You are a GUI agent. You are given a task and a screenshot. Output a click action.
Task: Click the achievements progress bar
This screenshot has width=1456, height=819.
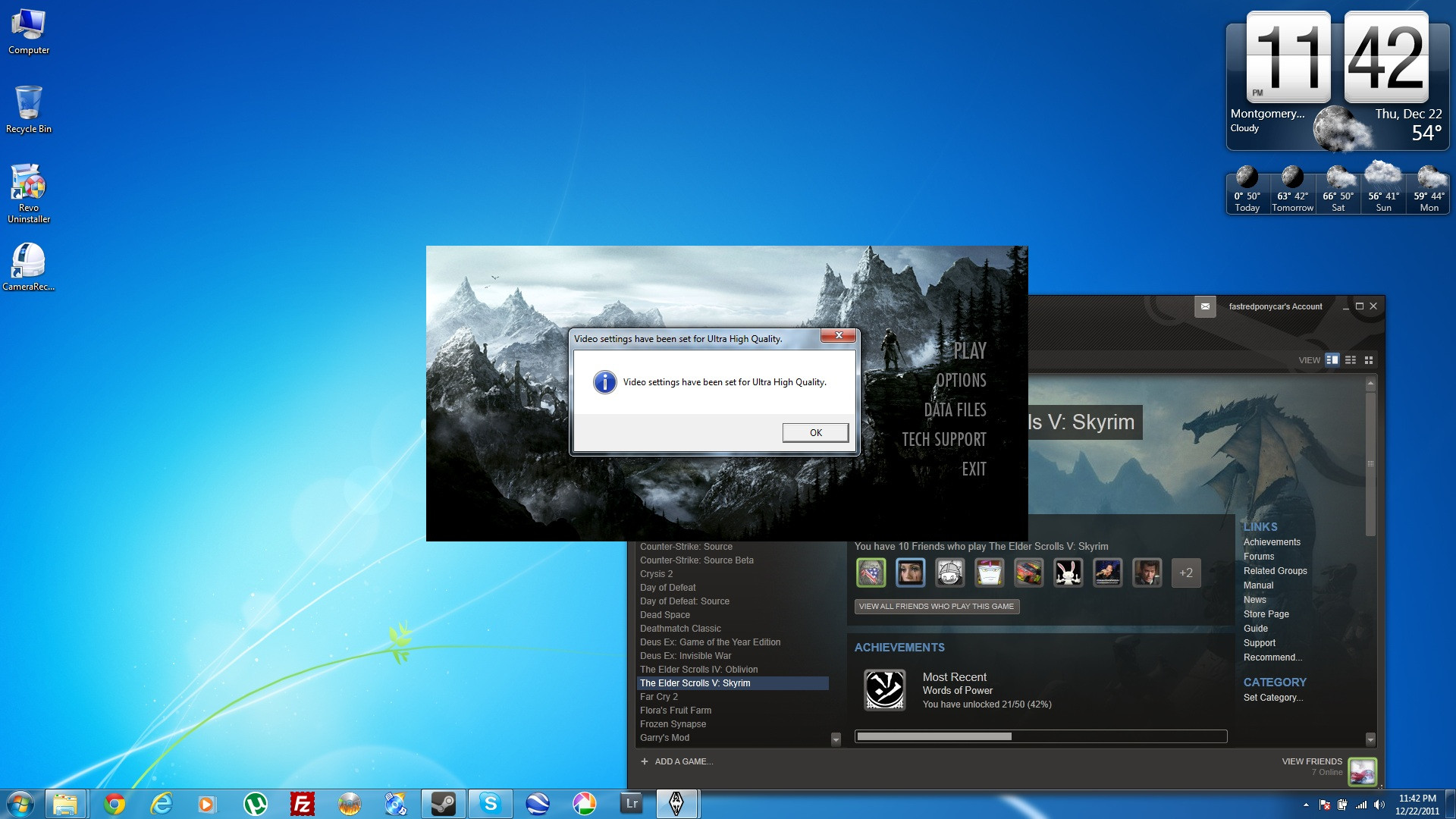pos(1040,736)
